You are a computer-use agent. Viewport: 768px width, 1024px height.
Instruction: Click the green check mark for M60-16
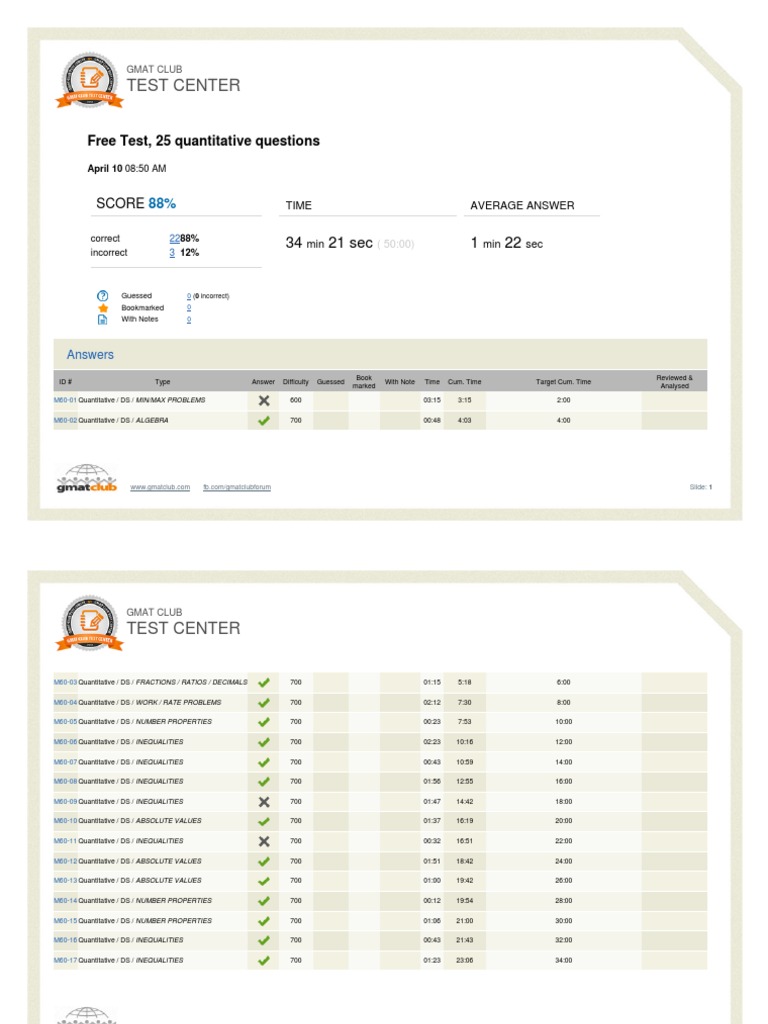pyautogui.click(x=264, y=940)
